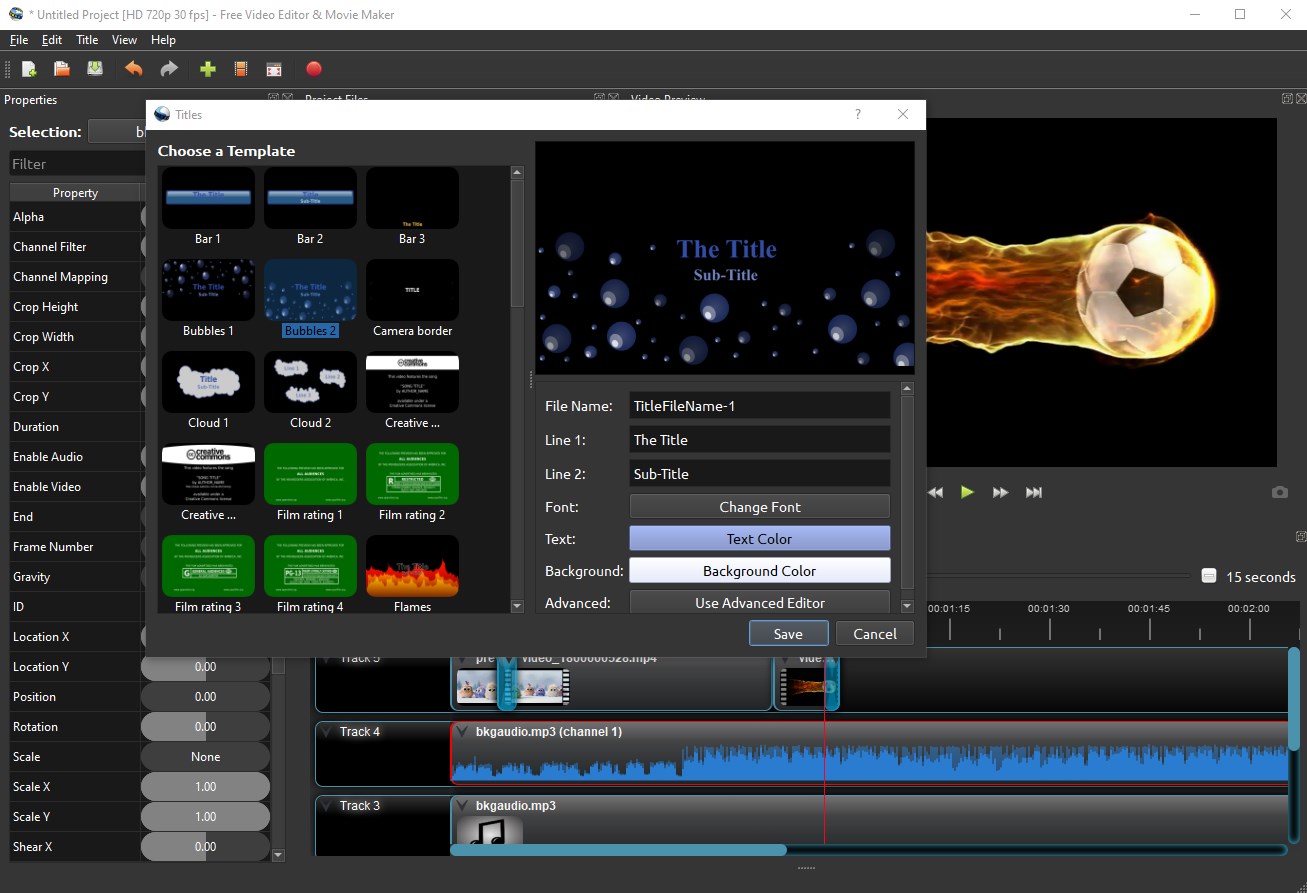1307x893 pixels.
Task: Jump to end of the video preview
Action: pos(1034,492)
